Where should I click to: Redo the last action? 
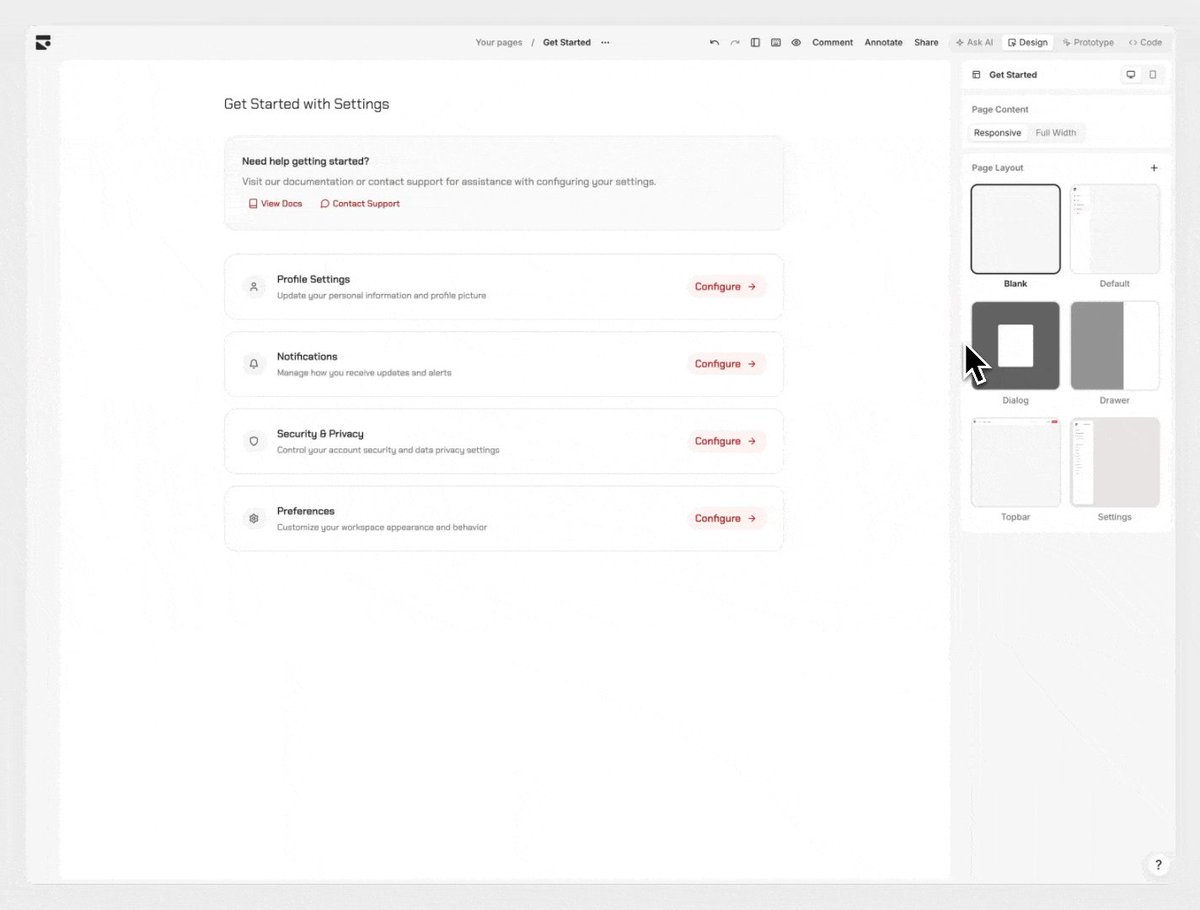pos(735,43)
